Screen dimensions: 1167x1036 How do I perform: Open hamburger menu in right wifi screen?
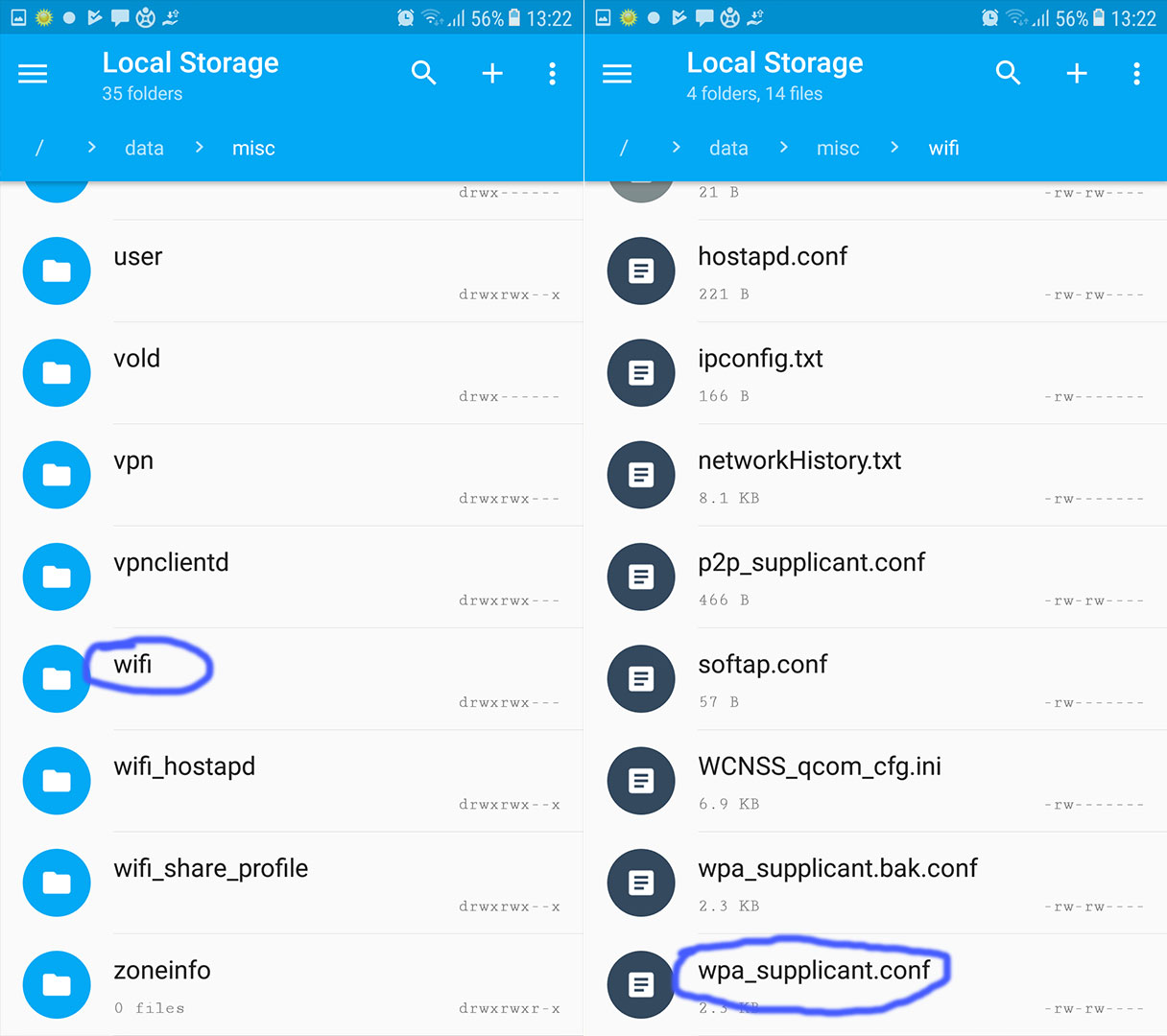617,74
